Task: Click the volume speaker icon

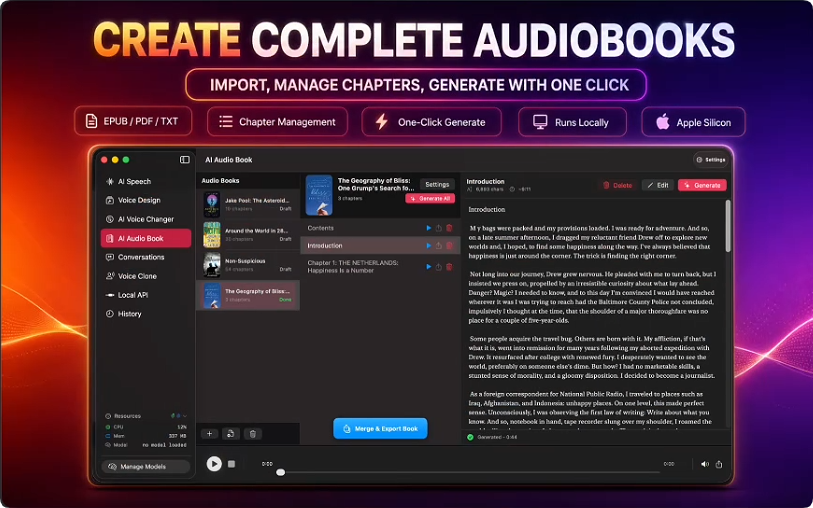Action: point(705,464)
